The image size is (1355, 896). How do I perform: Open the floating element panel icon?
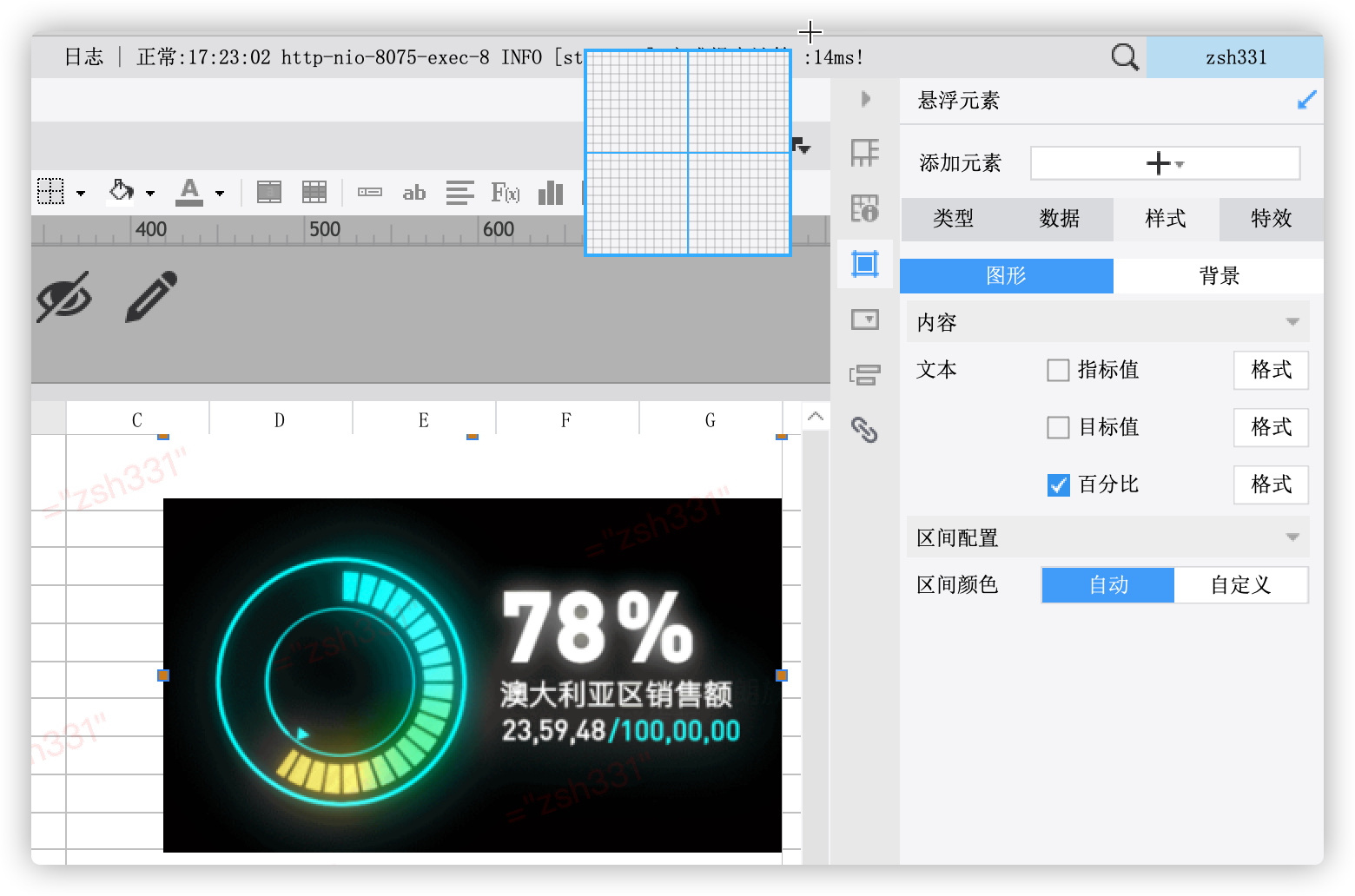(x=865, y=264)
